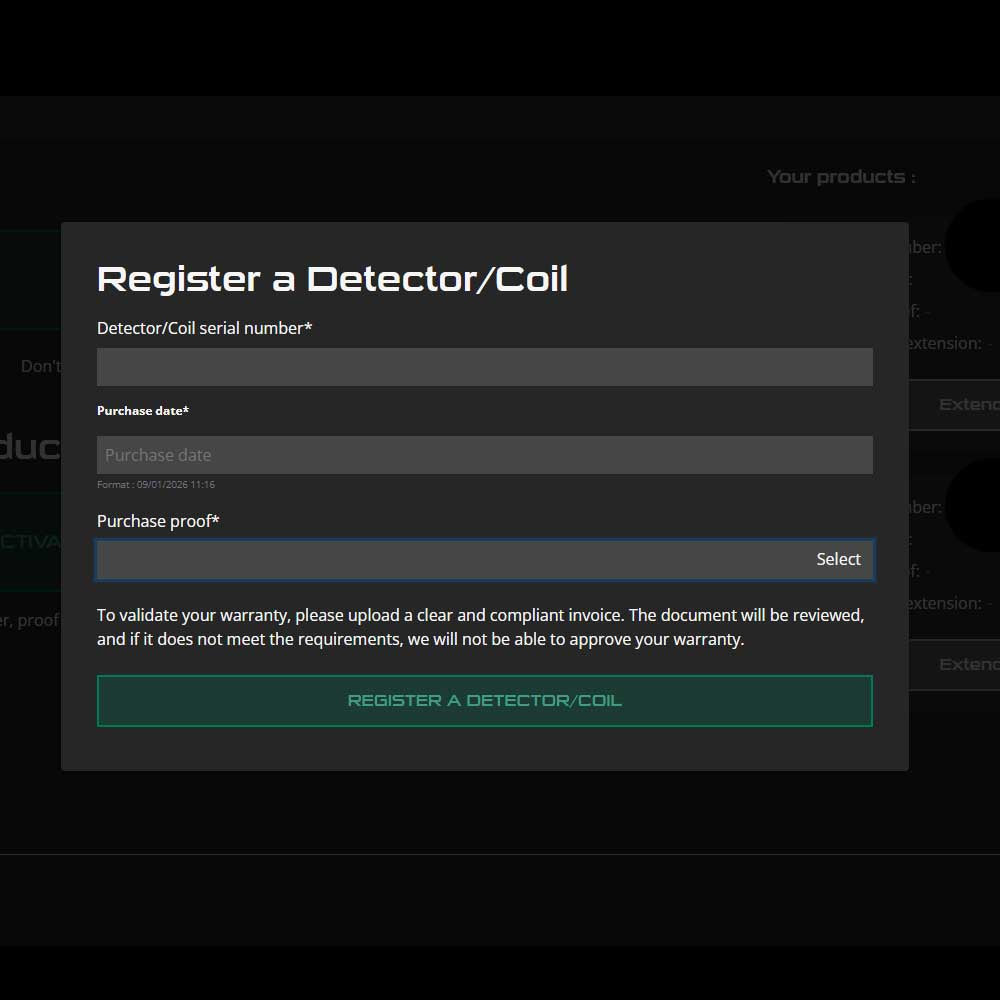Submit with Register a Detector/Coil button
The width and height of the screenshot is (1000, 1000).
(484, 701)
